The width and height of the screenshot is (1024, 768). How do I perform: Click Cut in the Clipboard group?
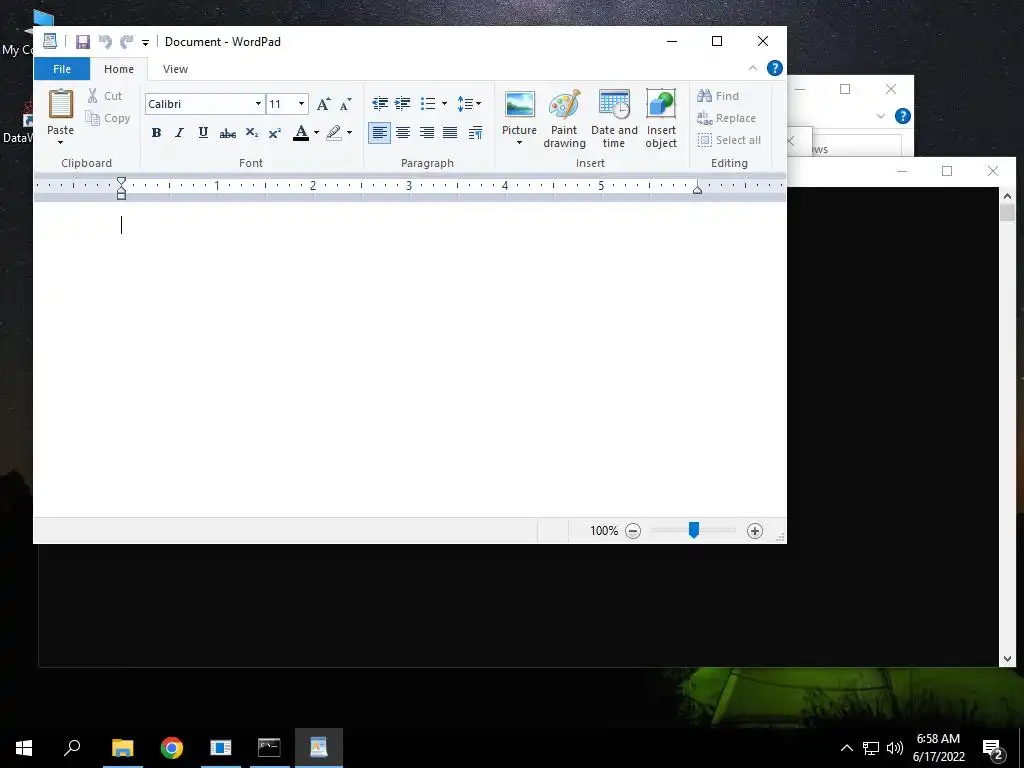[106, 96]
